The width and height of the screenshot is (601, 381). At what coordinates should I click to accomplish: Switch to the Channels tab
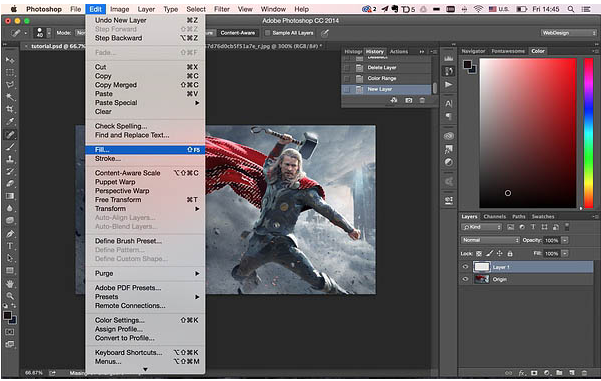click(494, 217)
